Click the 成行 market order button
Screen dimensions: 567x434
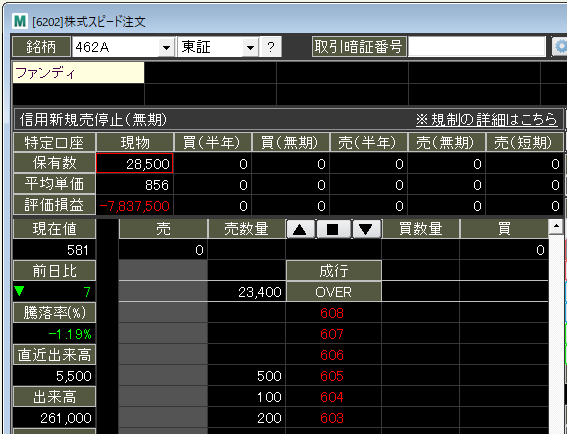click(334, 271)
